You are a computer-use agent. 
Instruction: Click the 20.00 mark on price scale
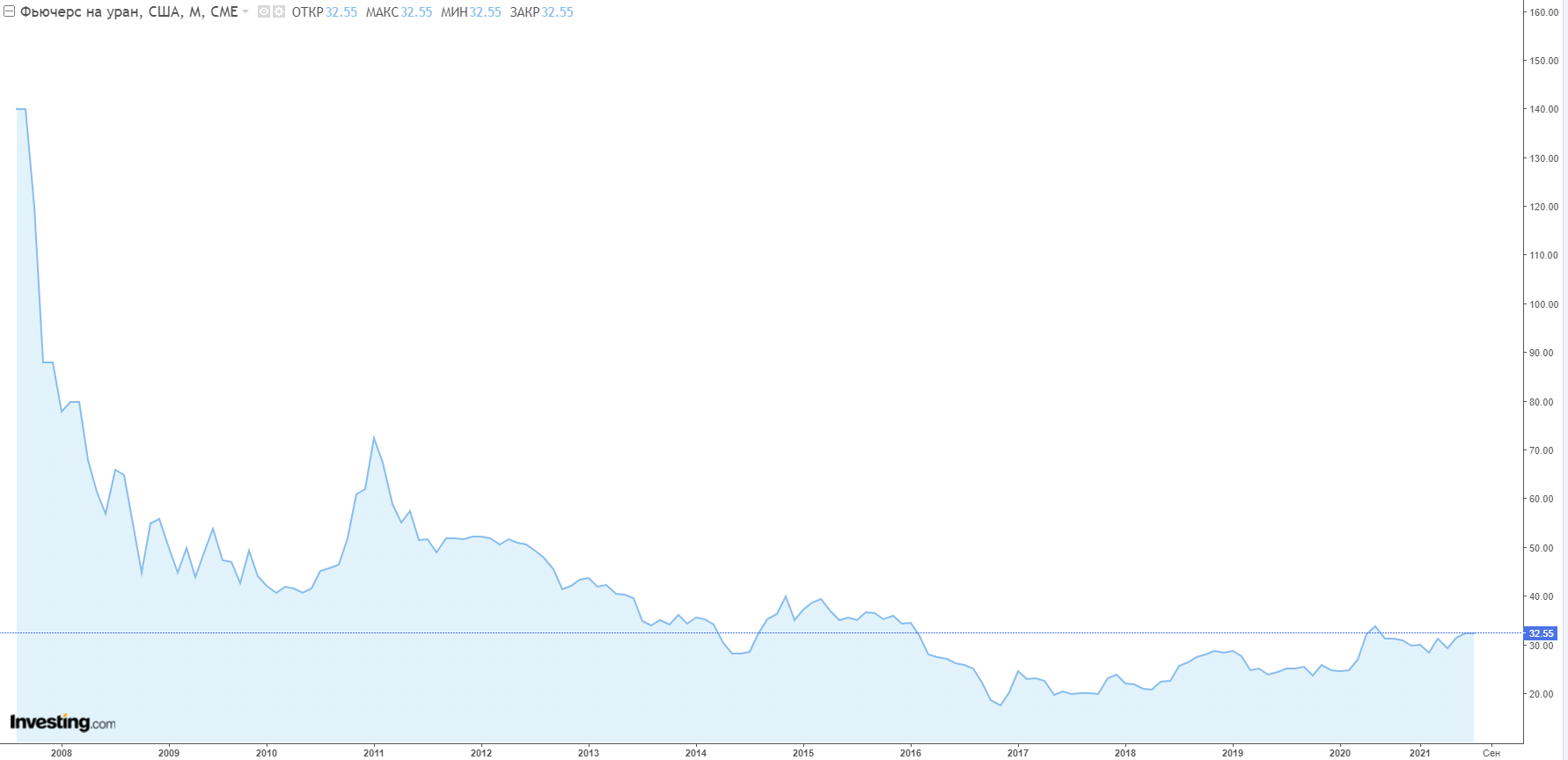click(1542, 694)
